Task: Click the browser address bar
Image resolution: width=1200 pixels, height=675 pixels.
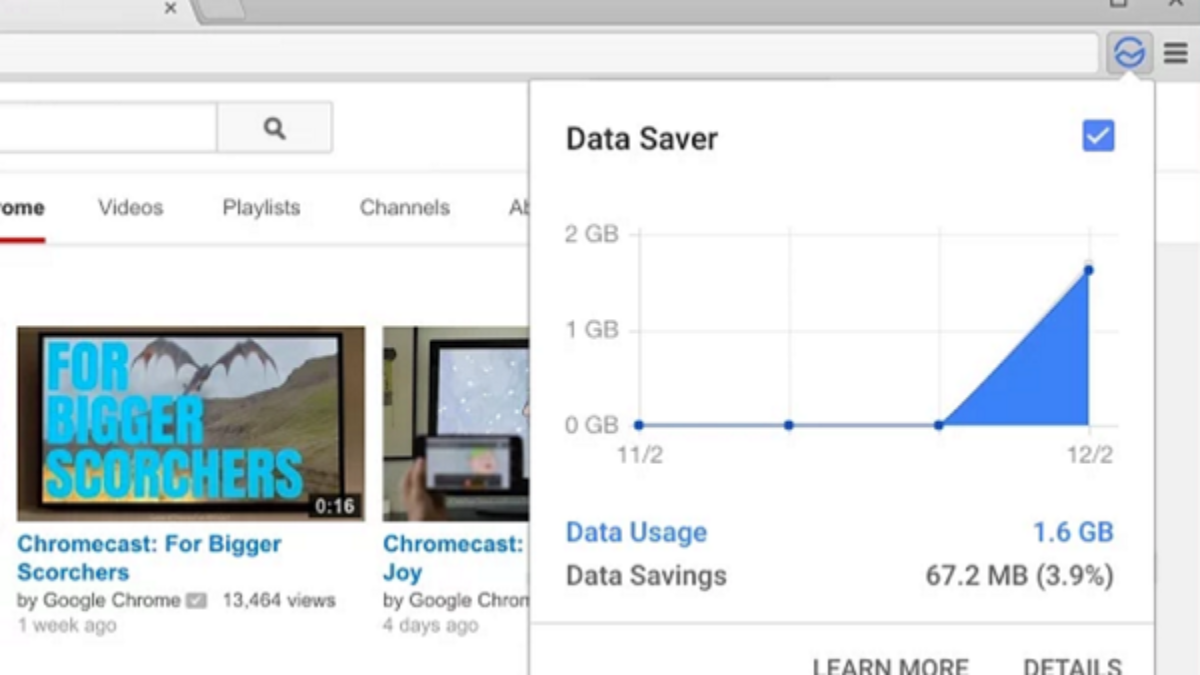Action: point(548,52)
